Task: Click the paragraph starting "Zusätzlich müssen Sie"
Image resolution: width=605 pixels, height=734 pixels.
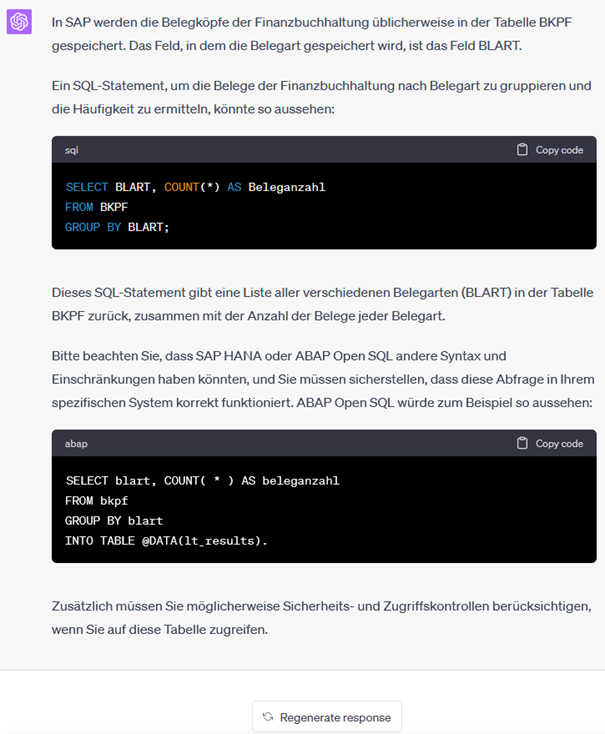Action: click(x=320, y=618)
